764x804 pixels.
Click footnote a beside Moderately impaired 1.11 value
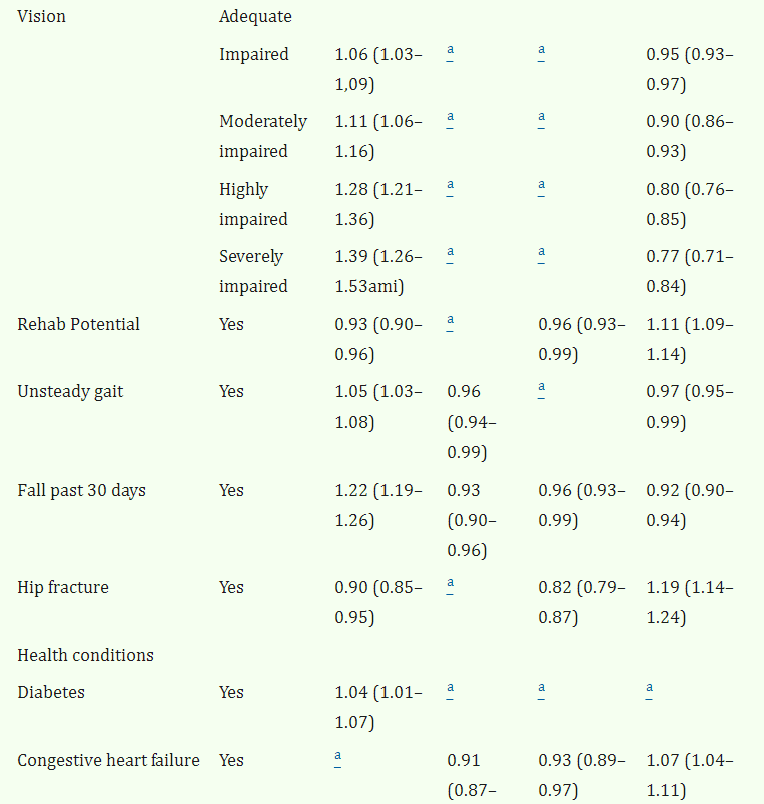pos(450,119)
